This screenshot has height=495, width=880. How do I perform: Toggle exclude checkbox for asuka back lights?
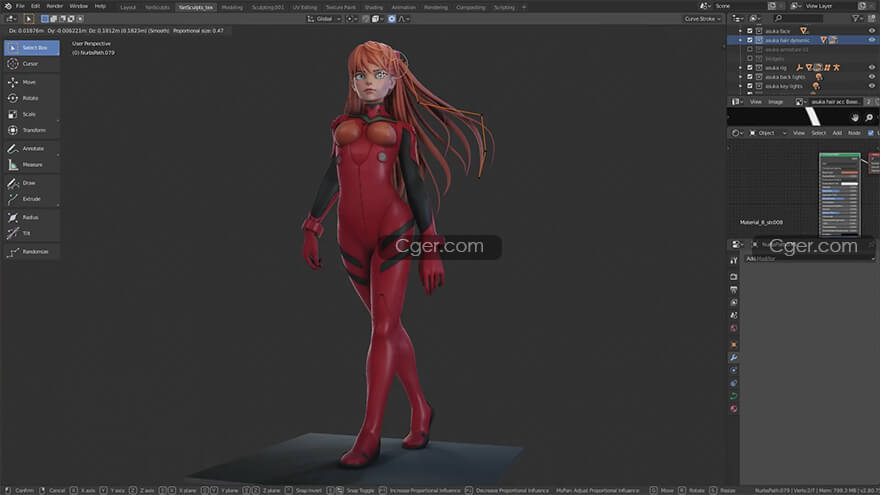pos(749,77)
